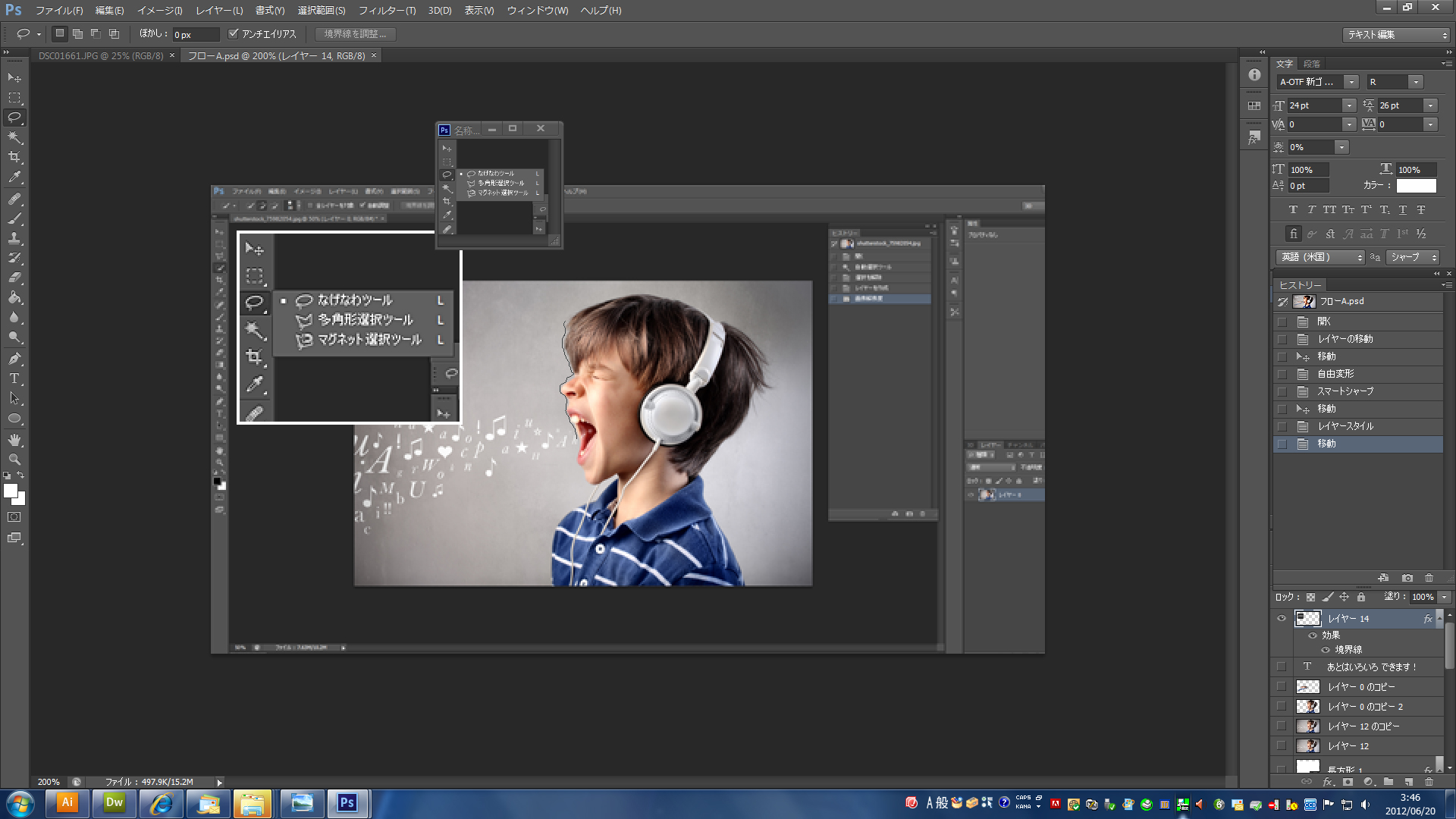Open the Styles fx panel icon

click(1254, 137)
